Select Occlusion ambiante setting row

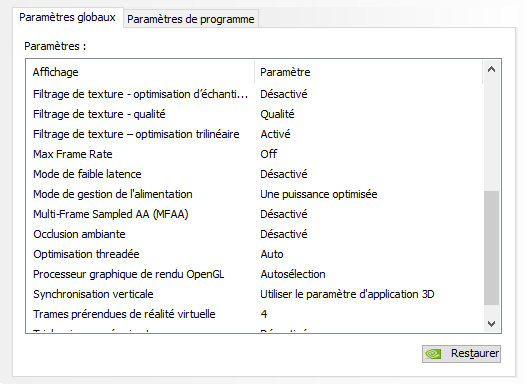pyautogui.click(x=255, y=234)
